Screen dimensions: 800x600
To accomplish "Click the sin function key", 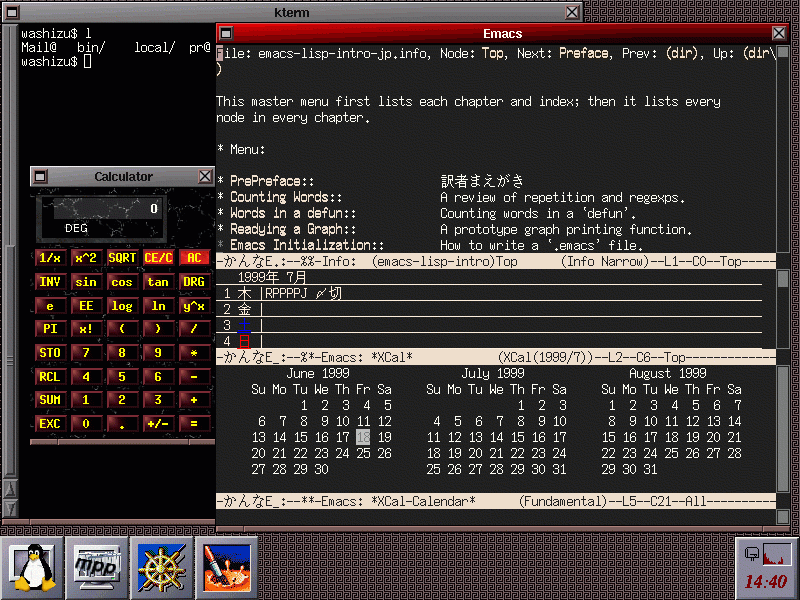I will coord(86,282).
